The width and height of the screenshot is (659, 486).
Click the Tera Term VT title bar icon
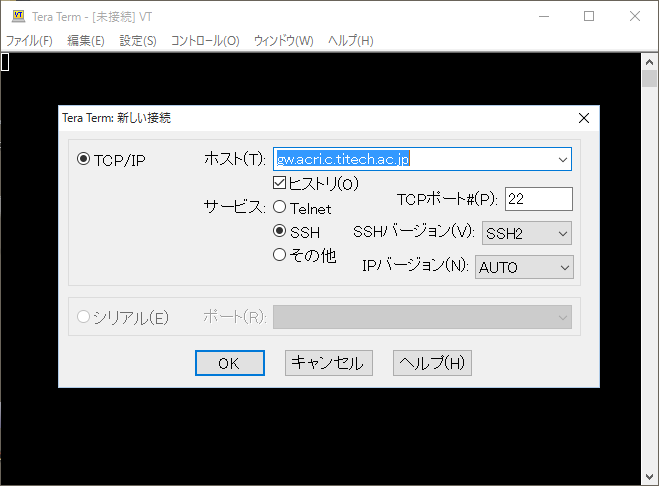(x=18, y=16)
